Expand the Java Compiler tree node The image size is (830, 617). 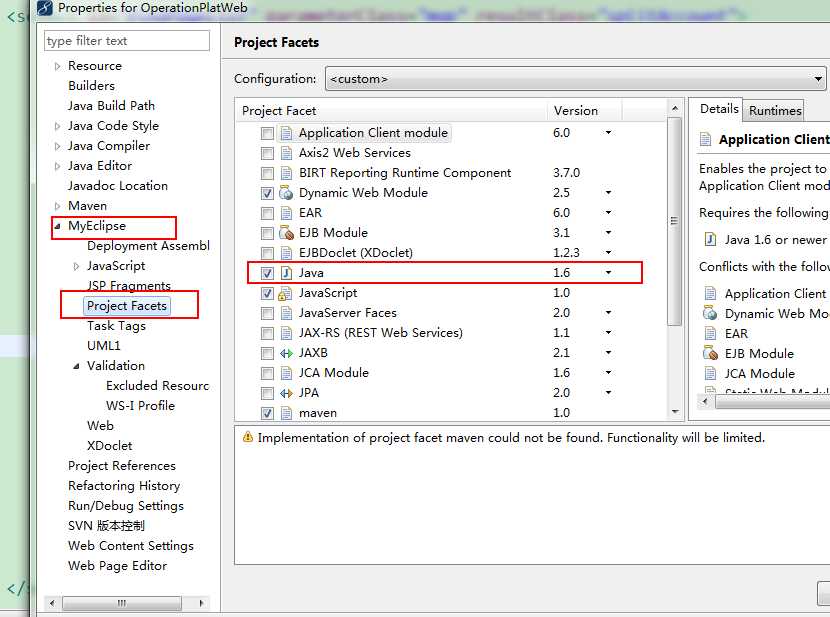57,146
